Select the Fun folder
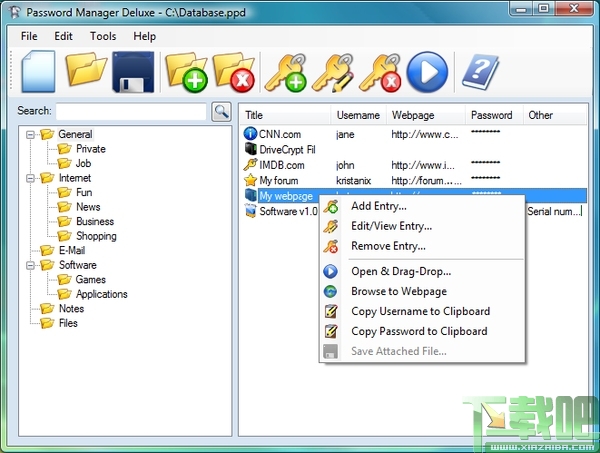 [84, 192]
